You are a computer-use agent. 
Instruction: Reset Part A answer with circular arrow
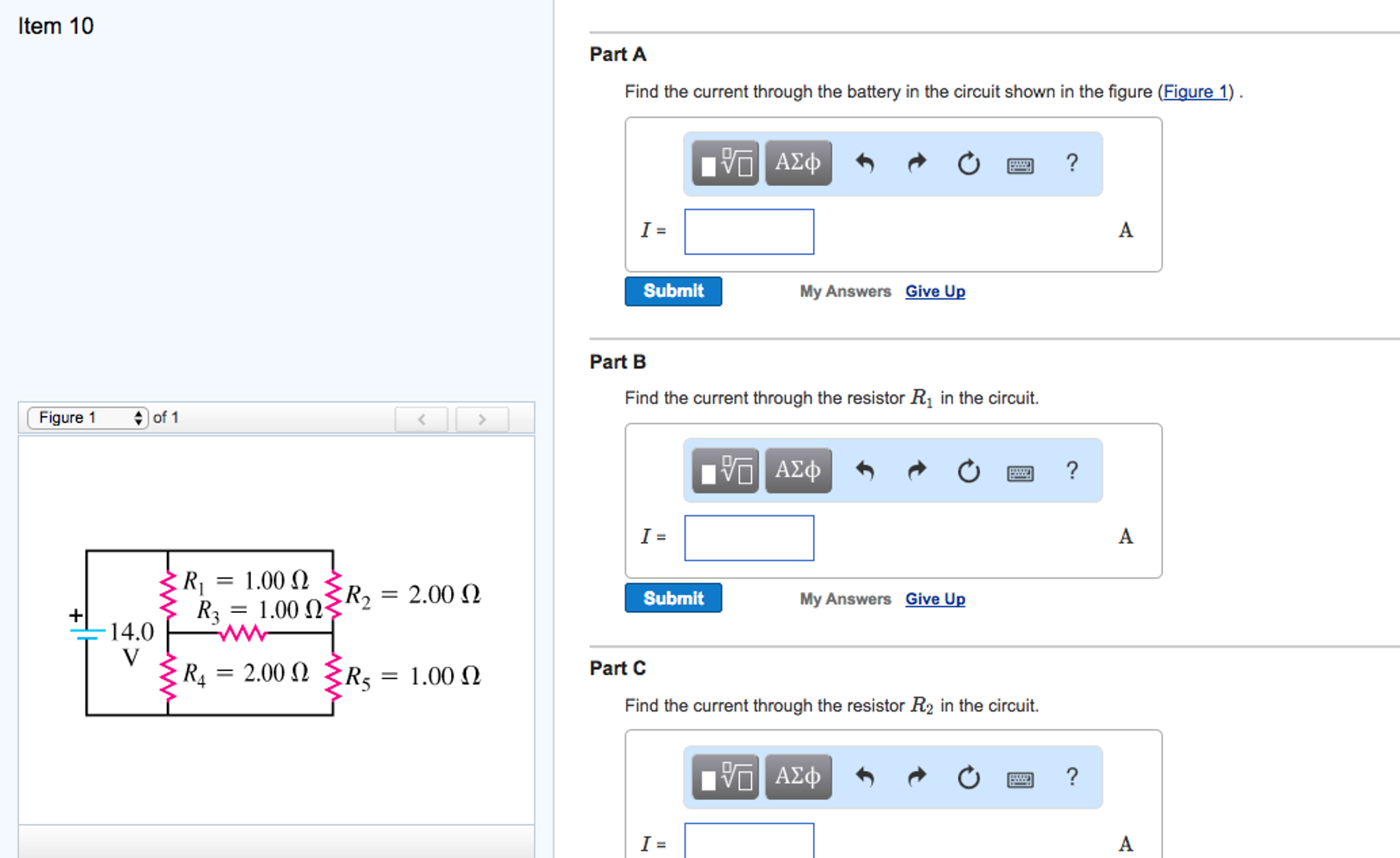pyautogui.click(x=968, y=164)
